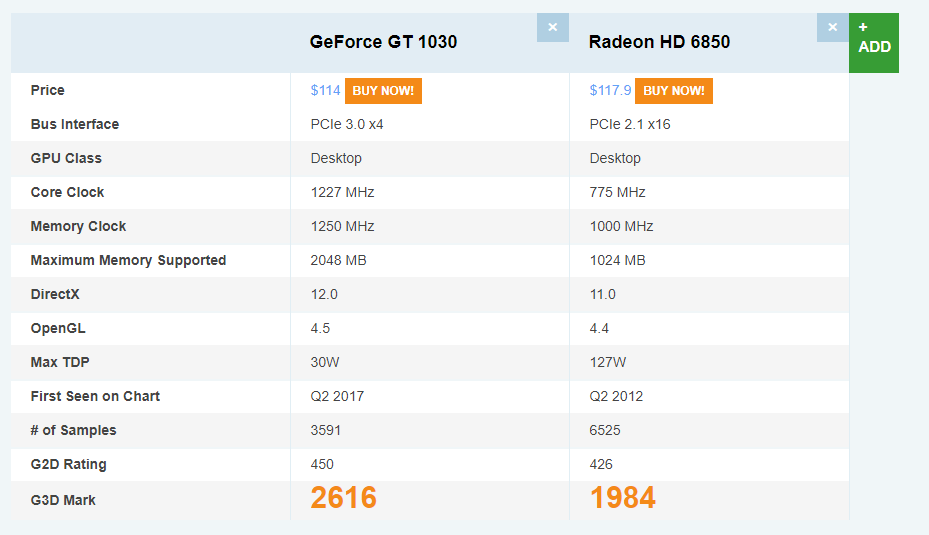929x535 pixels.
Task: Click the PCIe 3.0 x4 value
Action: pyautogui.click(x=347, y=124)
